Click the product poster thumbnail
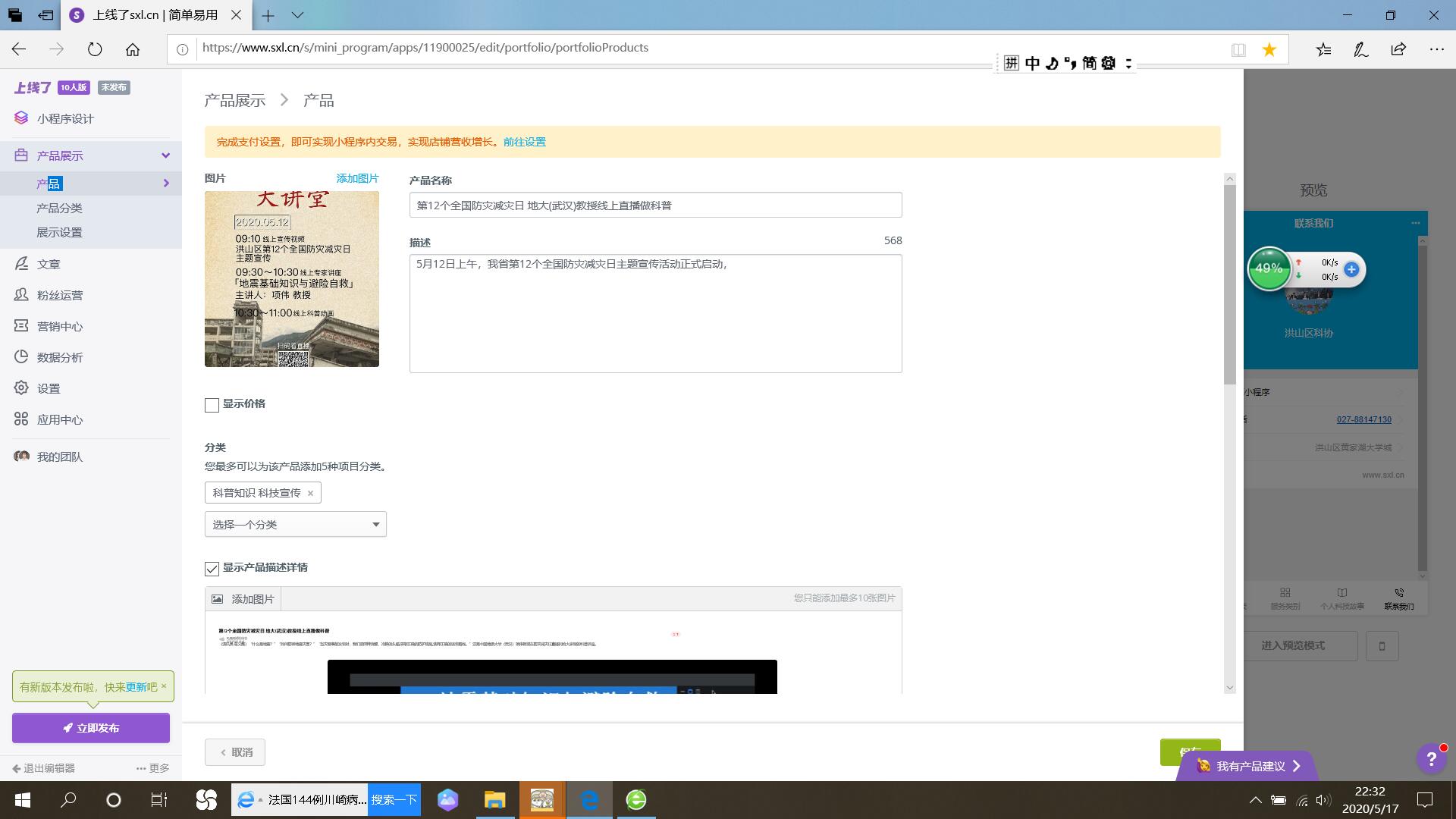The height and width of the screenshot is (819, 1456). pyautogui.click(x=292, y=279)
